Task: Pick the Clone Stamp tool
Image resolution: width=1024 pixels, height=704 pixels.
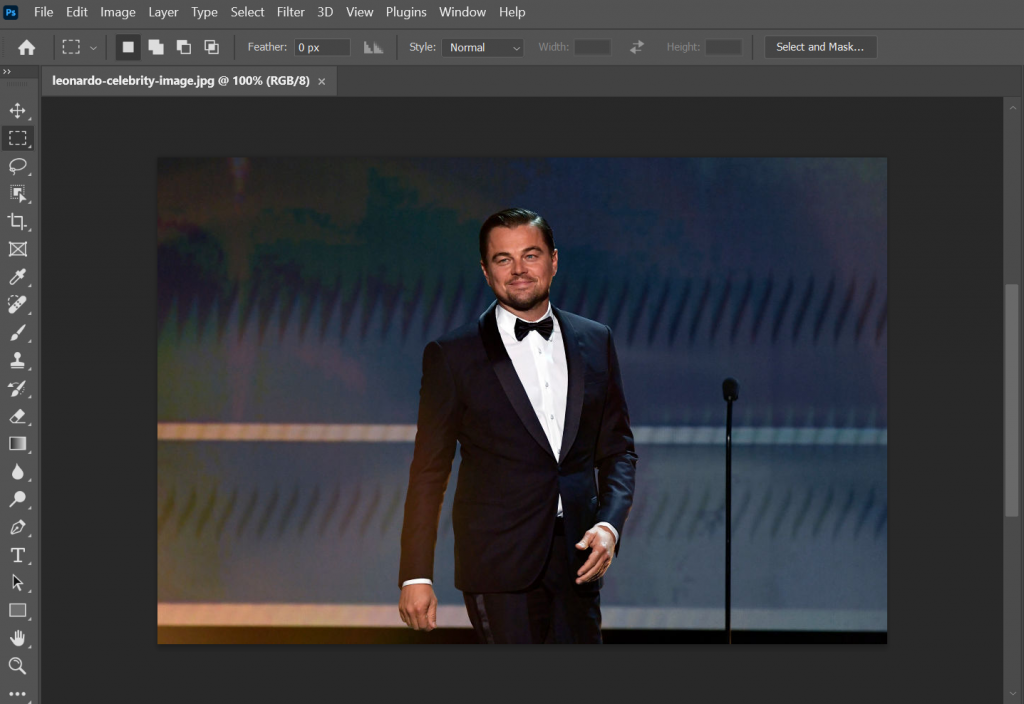Action: [x=18, y=362]
